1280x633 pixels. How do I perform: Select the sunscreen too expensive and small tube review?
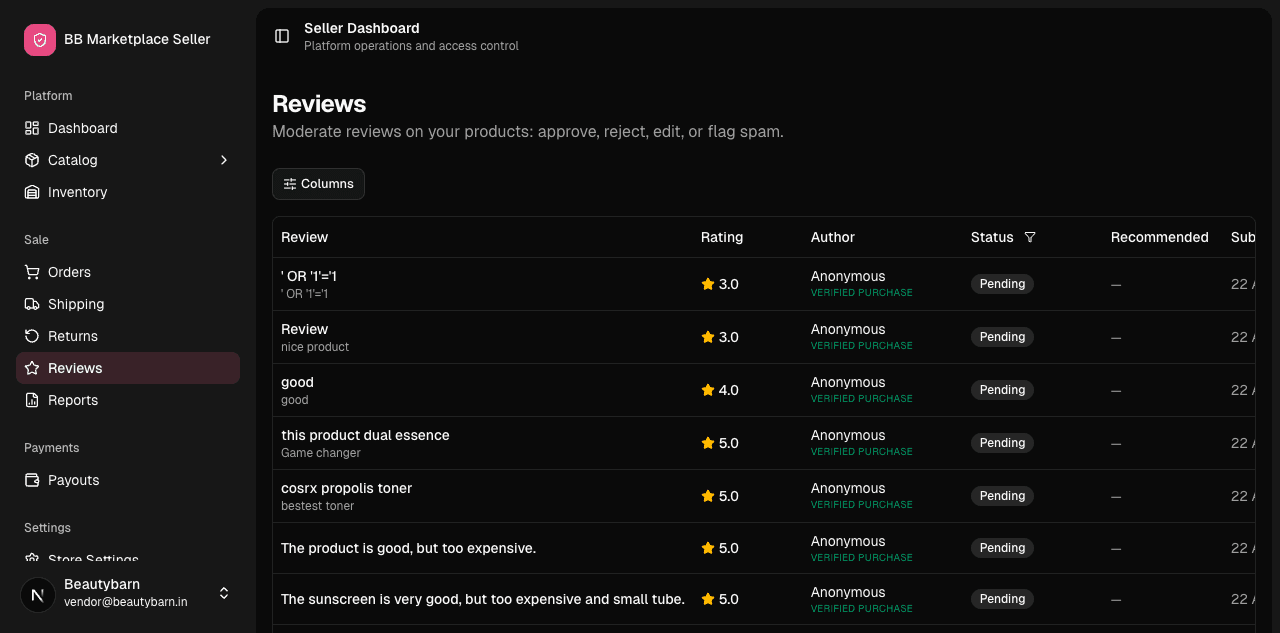pos(483,599)
